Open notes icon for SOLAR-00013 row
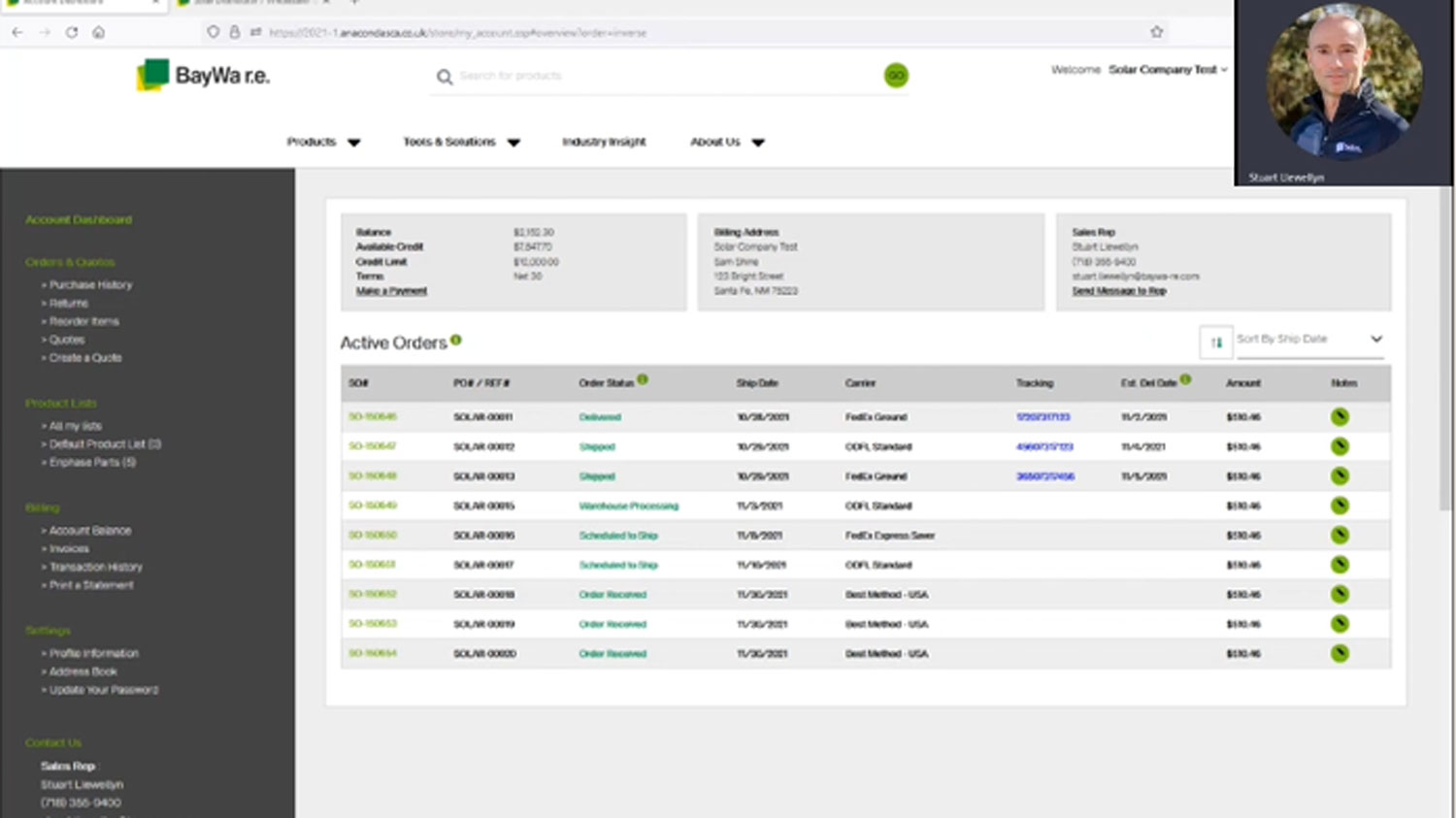 pos(1340,475)
